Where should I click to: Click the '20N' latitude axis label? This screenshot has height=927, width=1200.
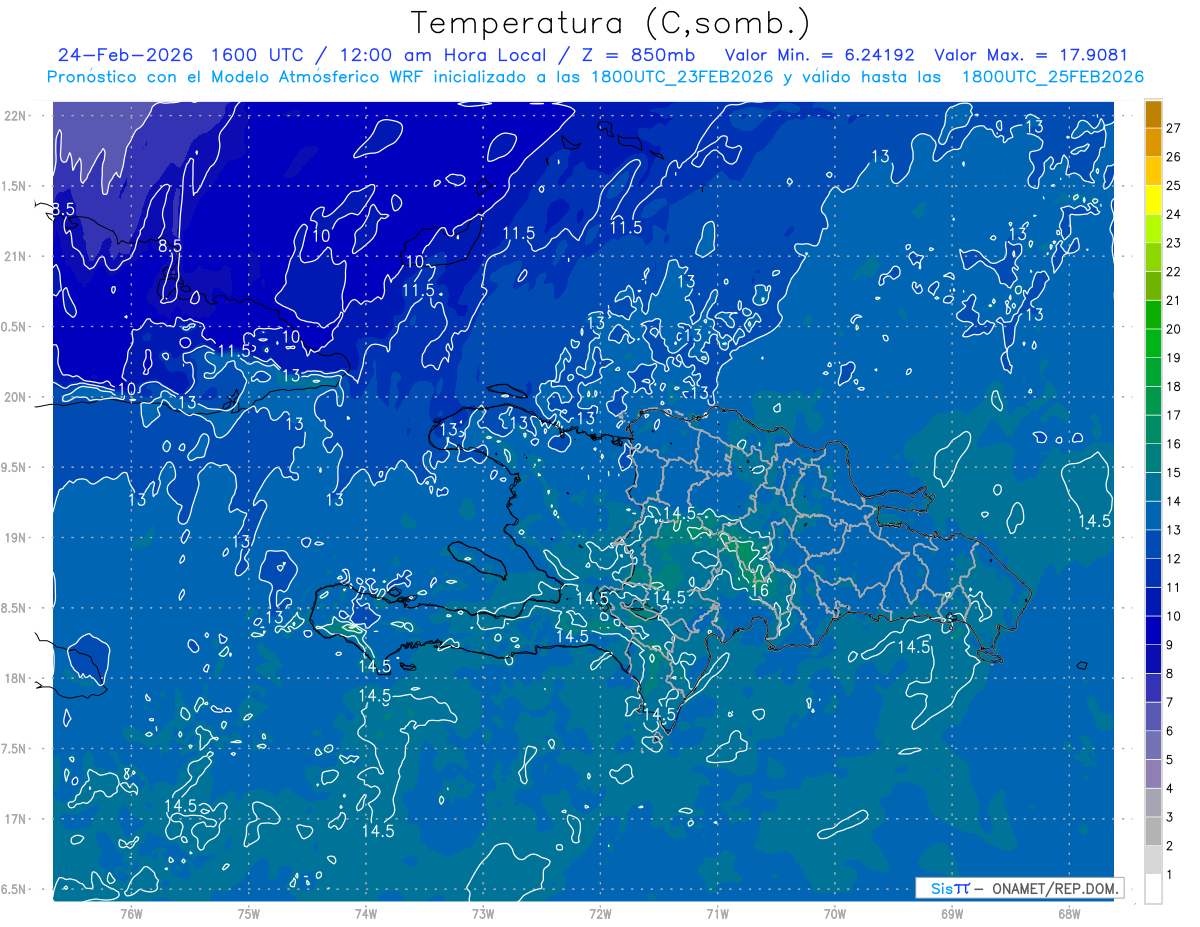pos(15,397)
